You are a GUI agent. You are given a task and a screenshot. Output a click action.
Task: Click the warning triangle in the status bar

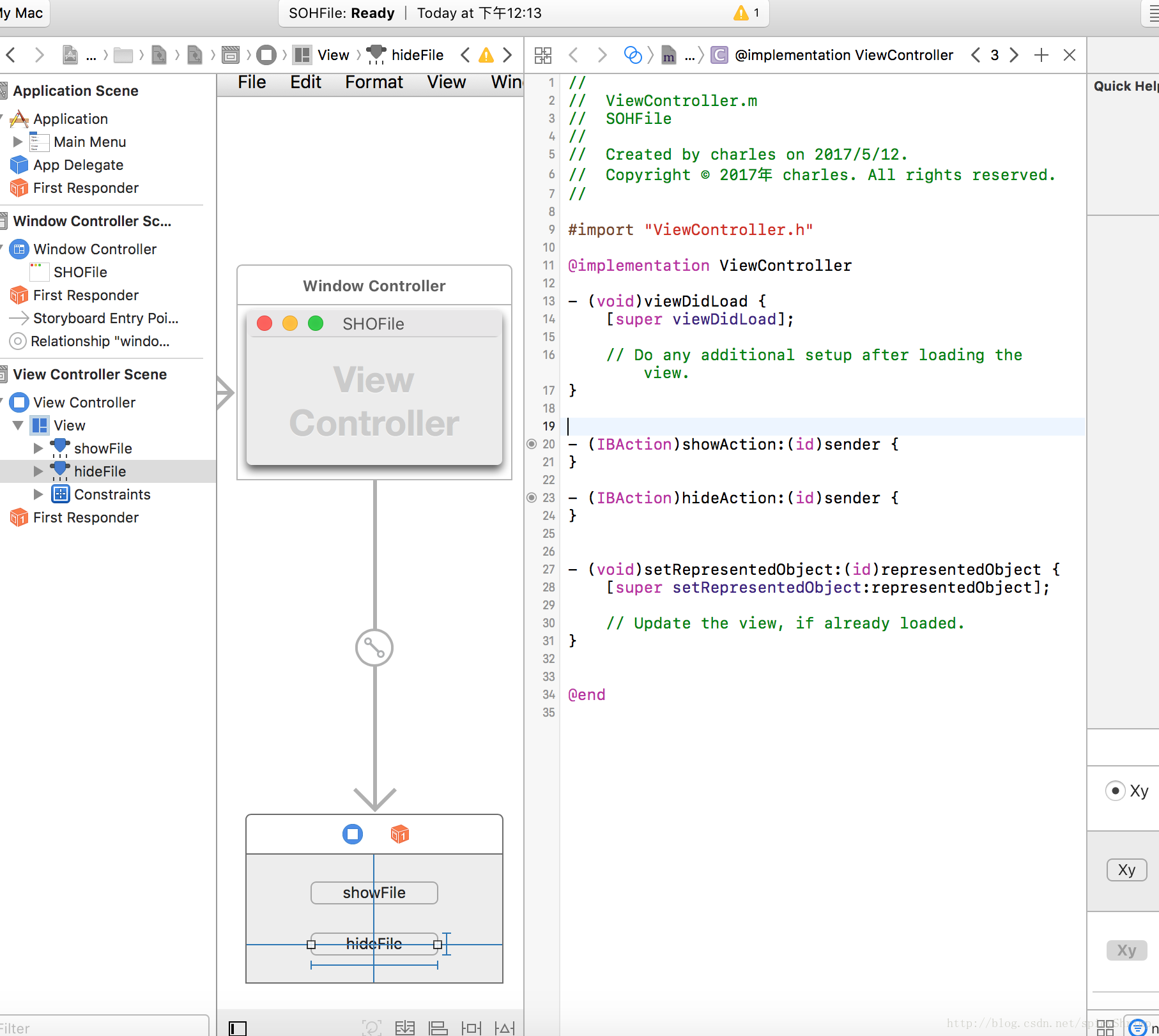click(741, 13)
